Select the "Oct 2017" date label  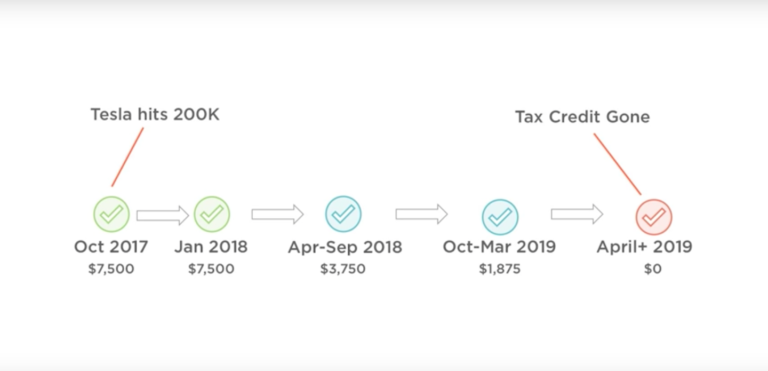111,247
